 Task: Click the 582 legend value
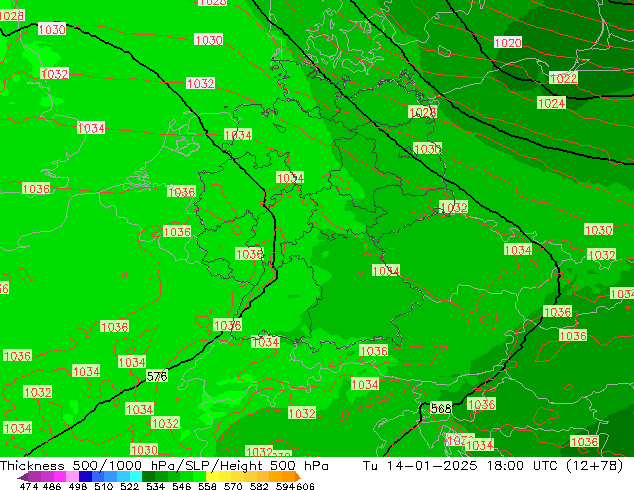tap(259, 486)
